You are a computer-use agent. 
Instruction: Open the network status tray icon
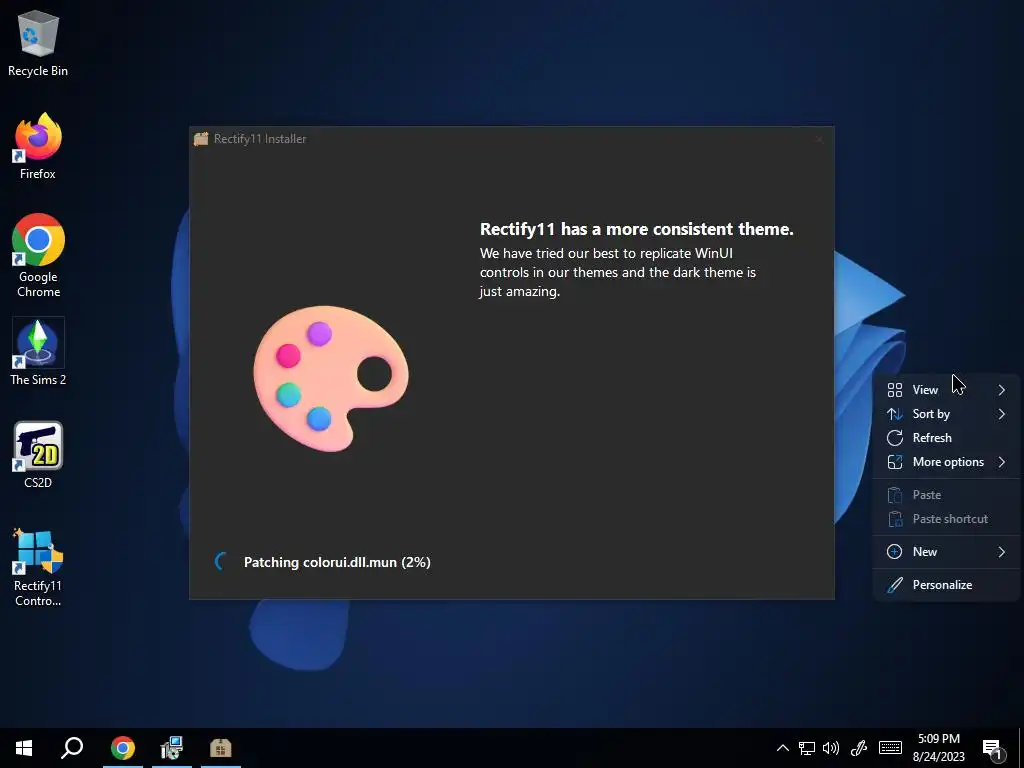(807, 748)
